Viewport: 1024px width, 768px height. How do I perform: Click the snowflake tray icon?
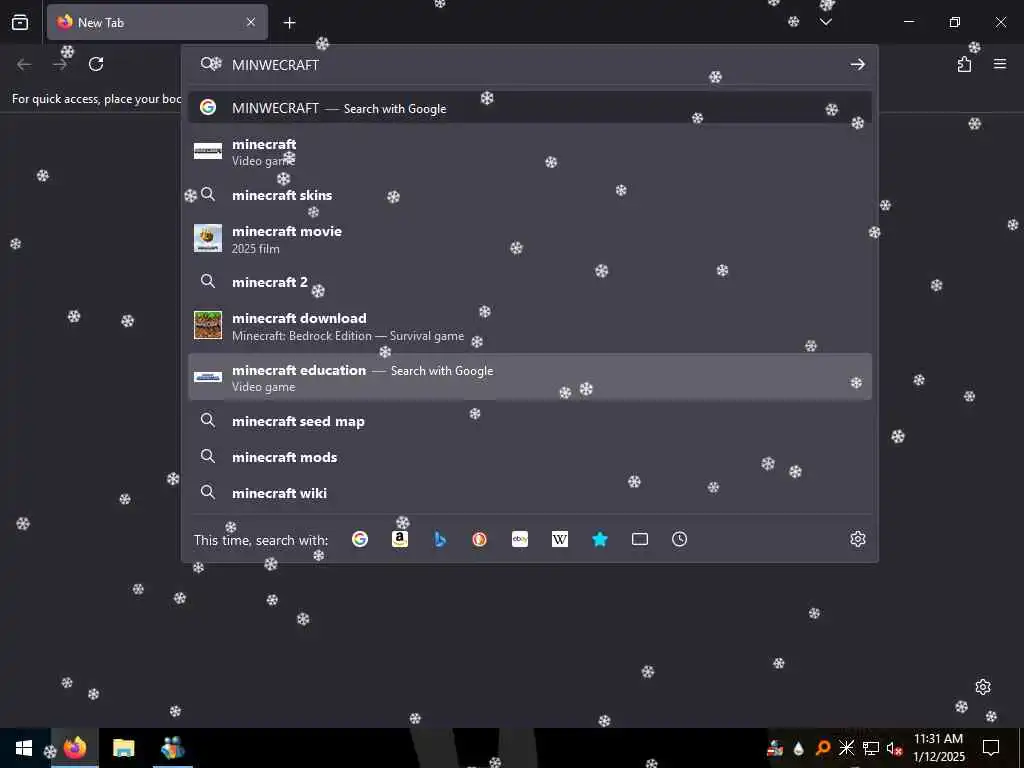(x=846, y=748)
